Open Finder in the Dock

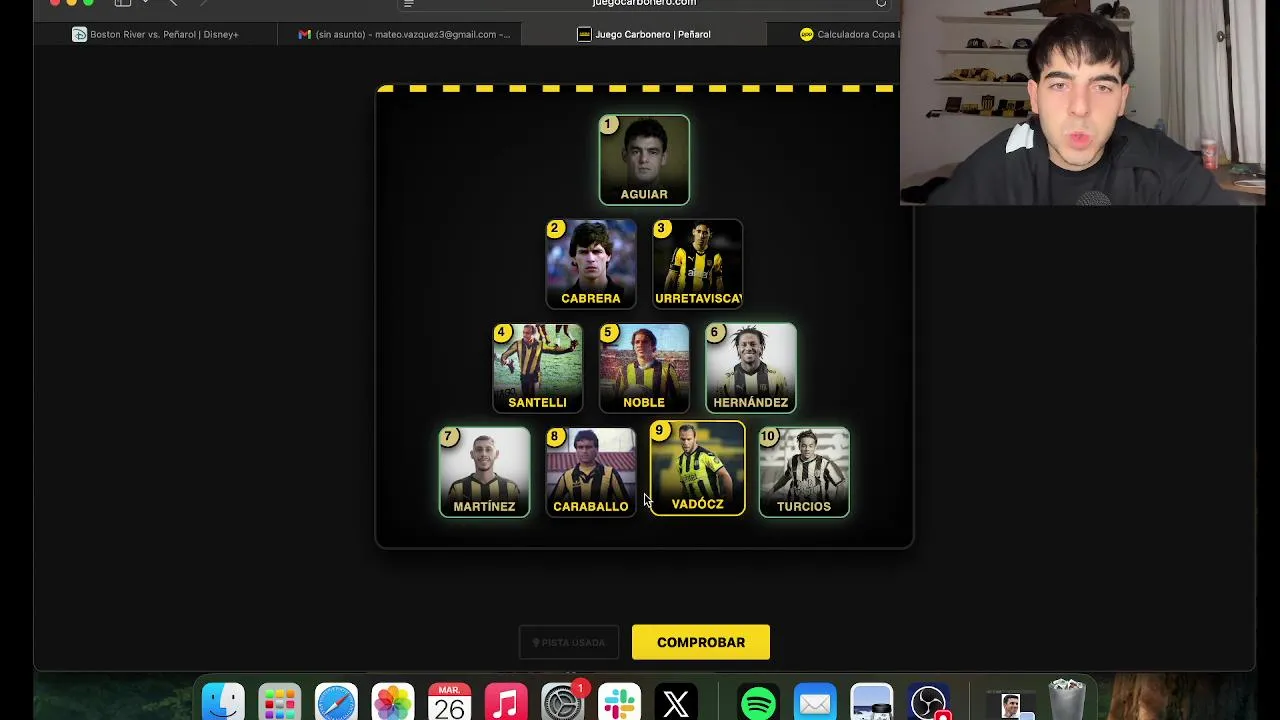pos(223,702)
